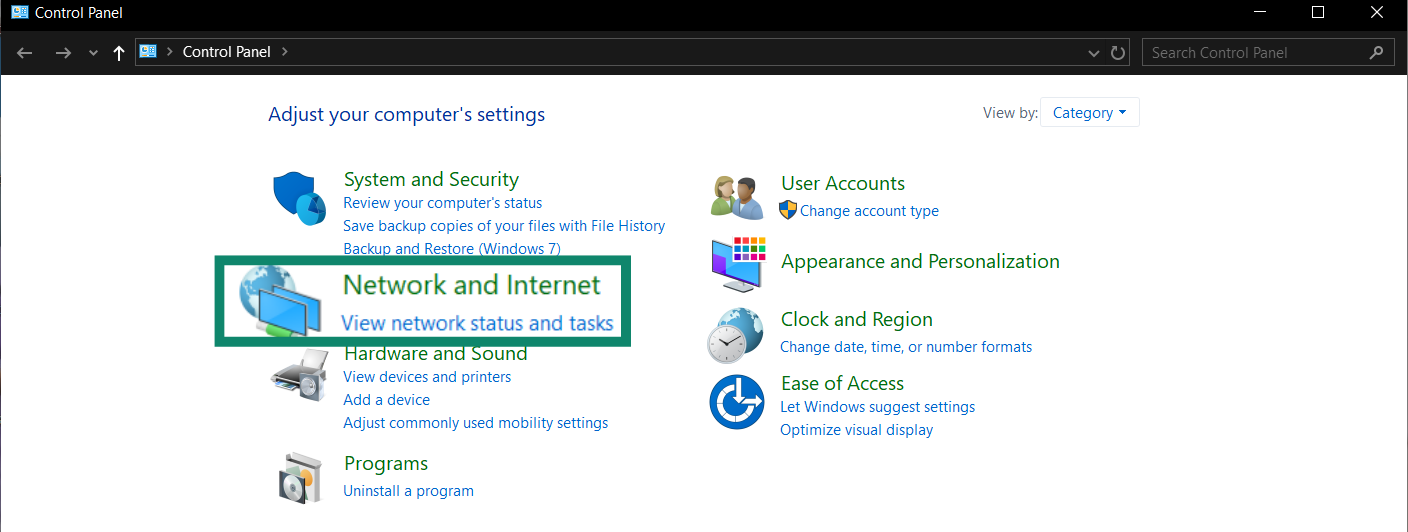Expand the chevron after Control Panel breadcrumb

coord(285,52)
